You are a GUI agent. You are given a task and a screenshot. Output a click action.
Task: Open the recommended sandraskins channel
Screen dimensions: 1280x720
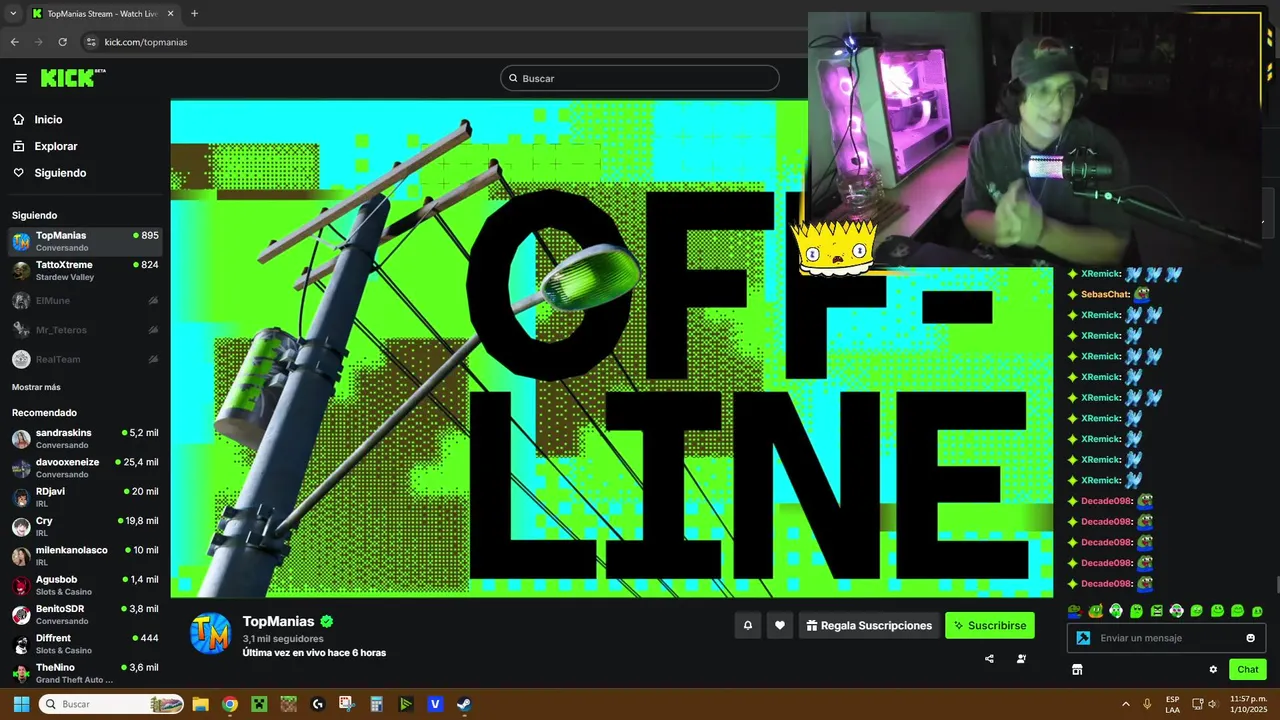tap(85, 439)
